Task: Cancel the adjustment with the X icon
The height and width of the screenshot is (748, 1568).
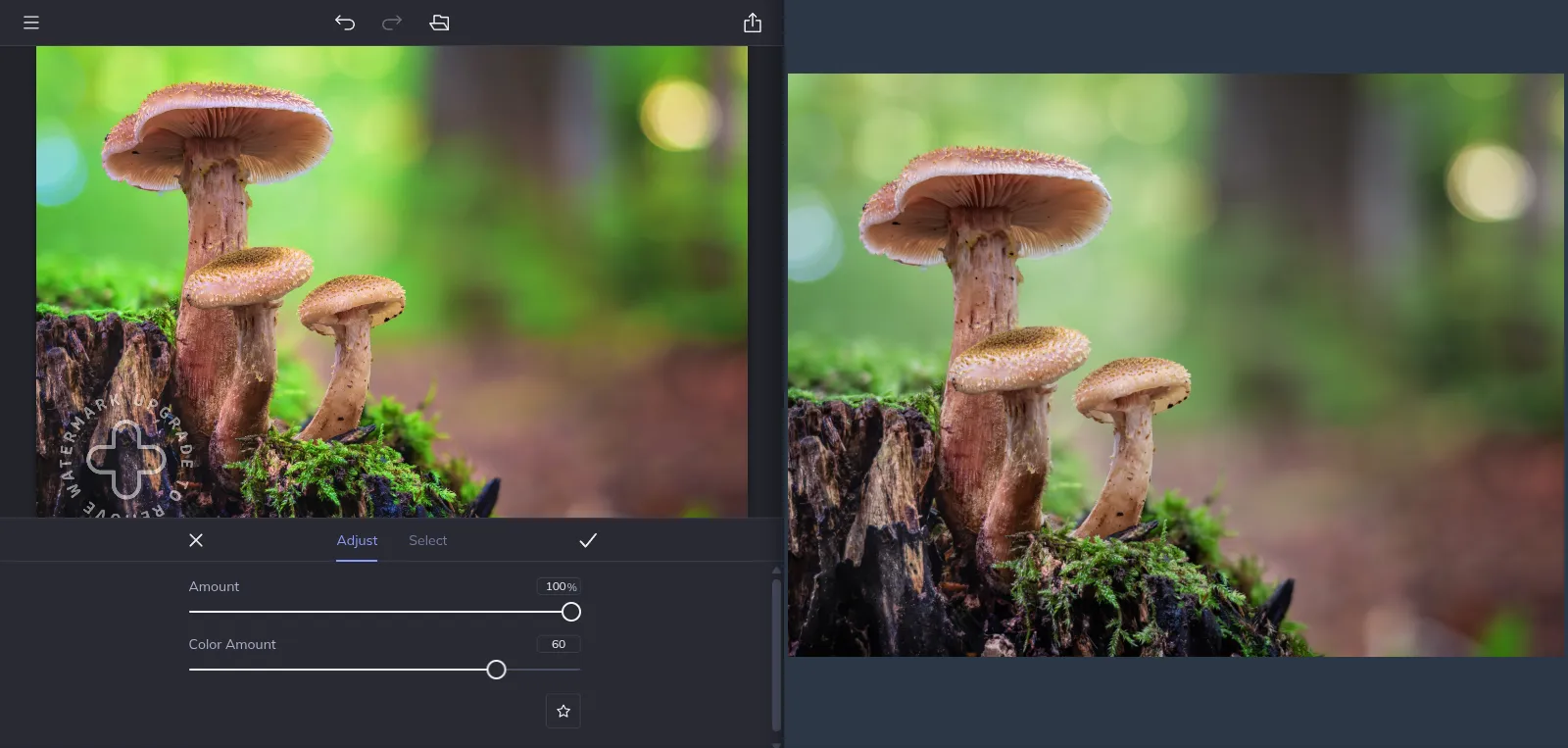Action: (196, 540)
